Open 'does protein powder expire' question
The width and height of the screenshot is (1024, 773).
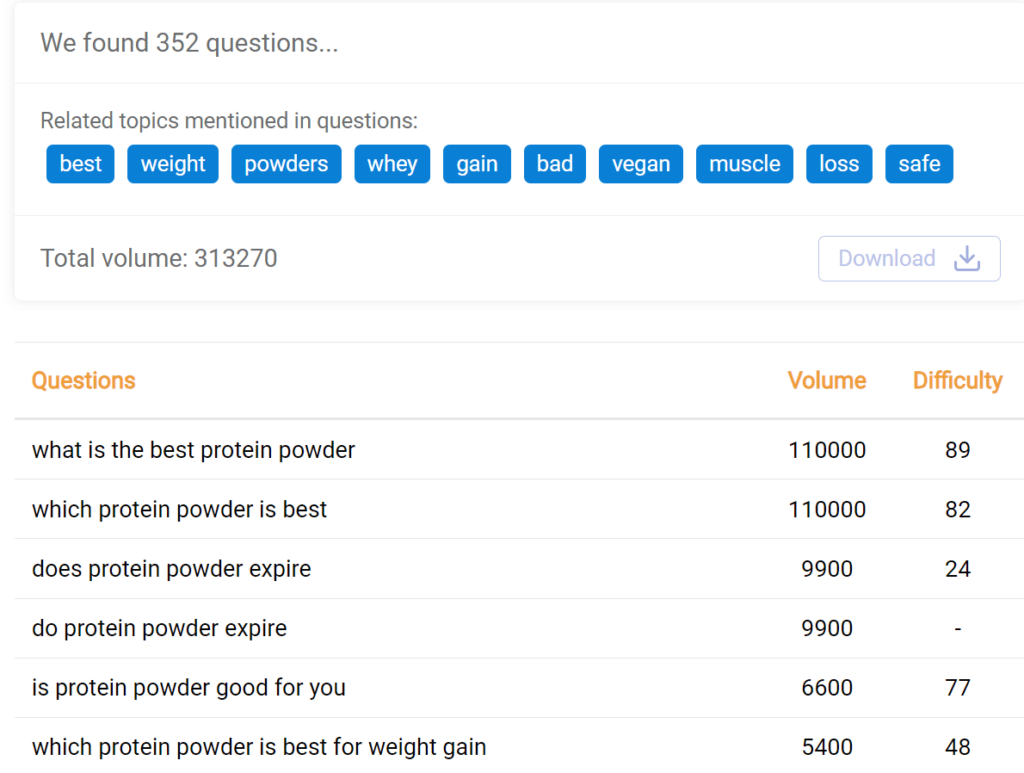(x=173, y=568)
